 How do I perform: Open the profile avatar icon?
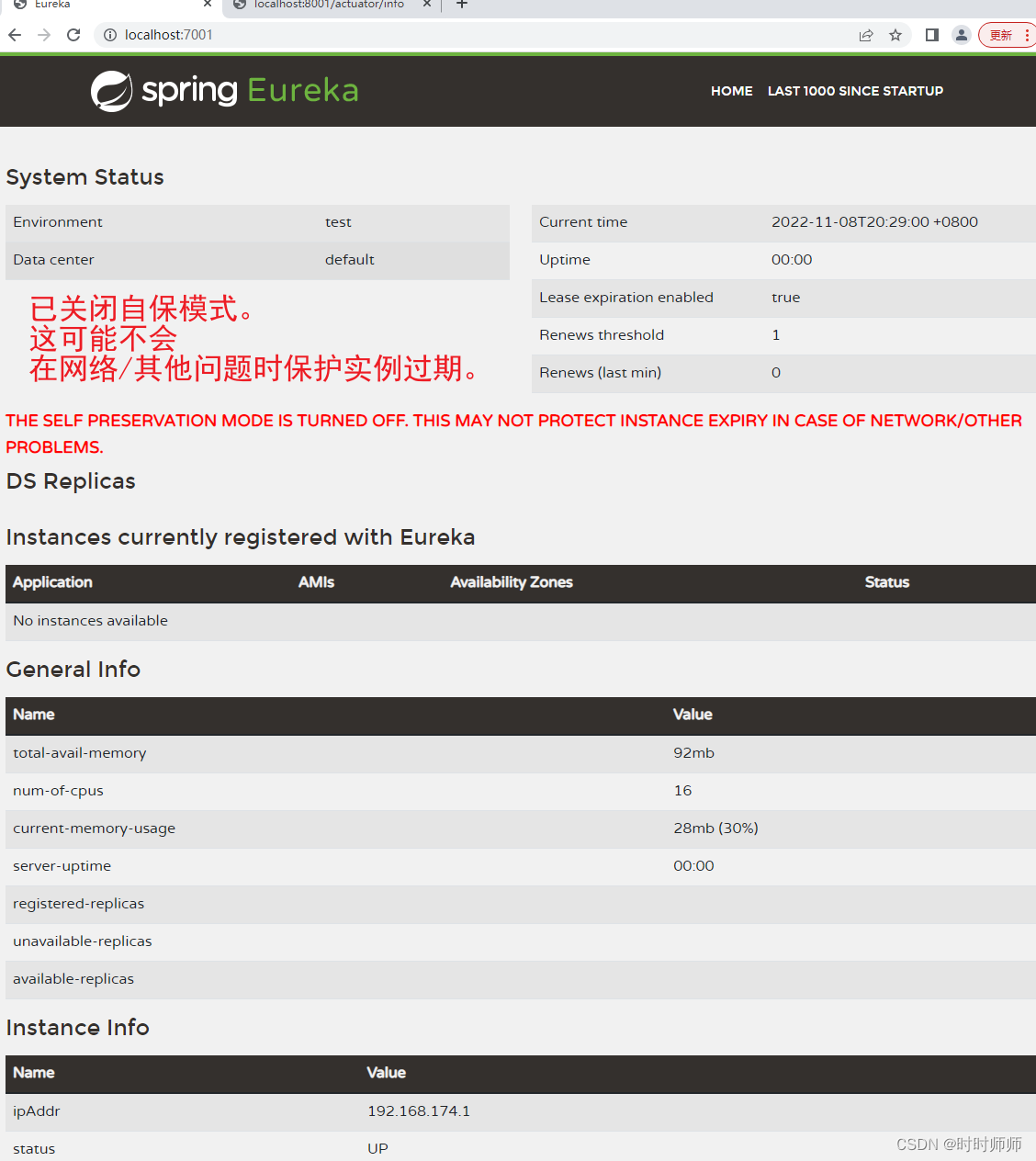click(x=961, y=35)
